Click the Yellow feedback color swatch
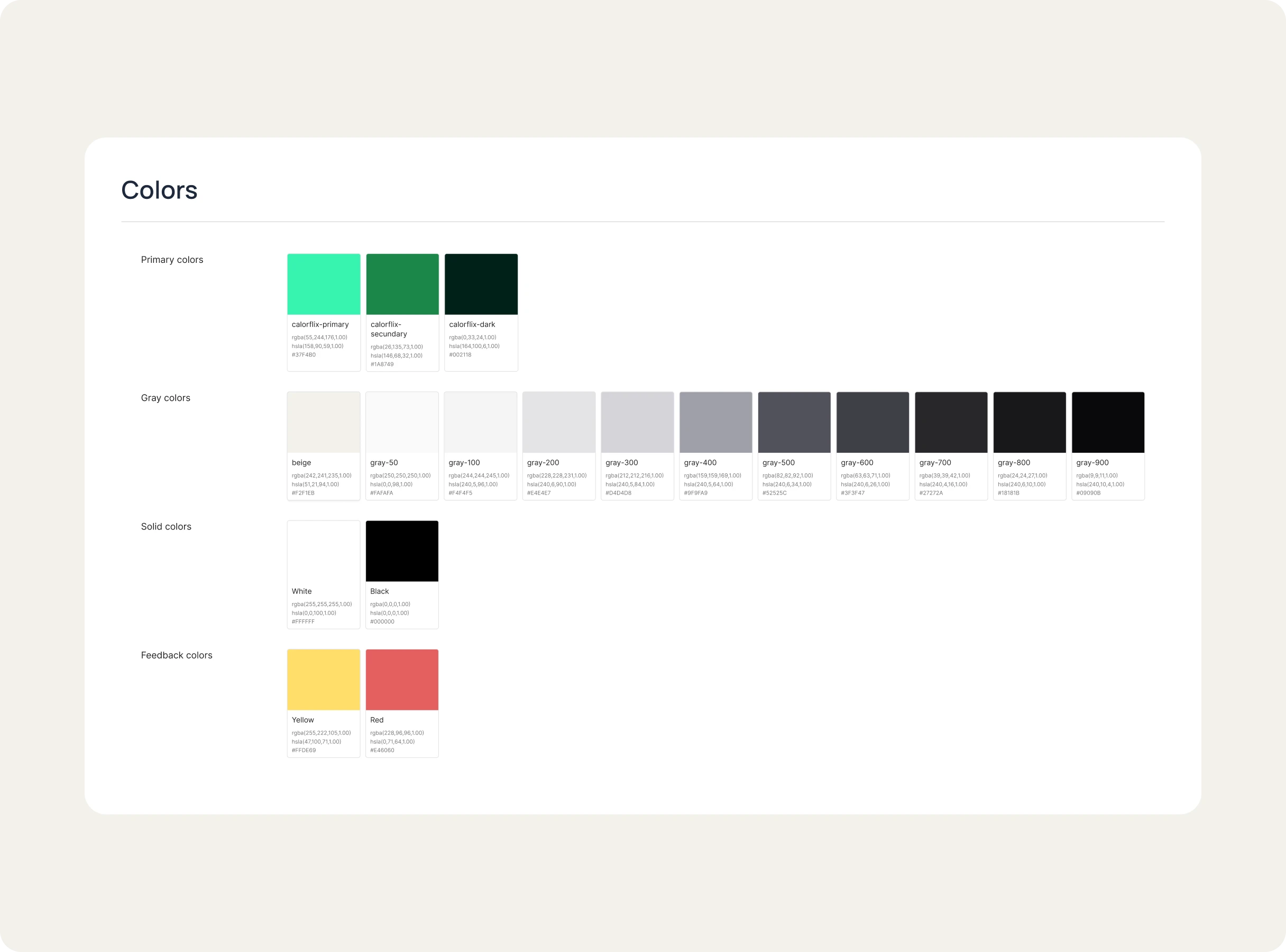 coord(323,680)
